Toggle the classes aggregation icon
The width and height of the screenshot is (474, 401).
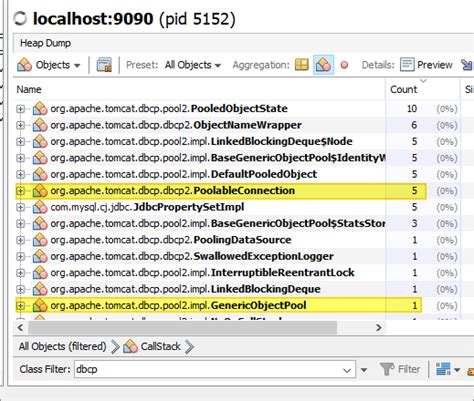(x=323, y=65)
